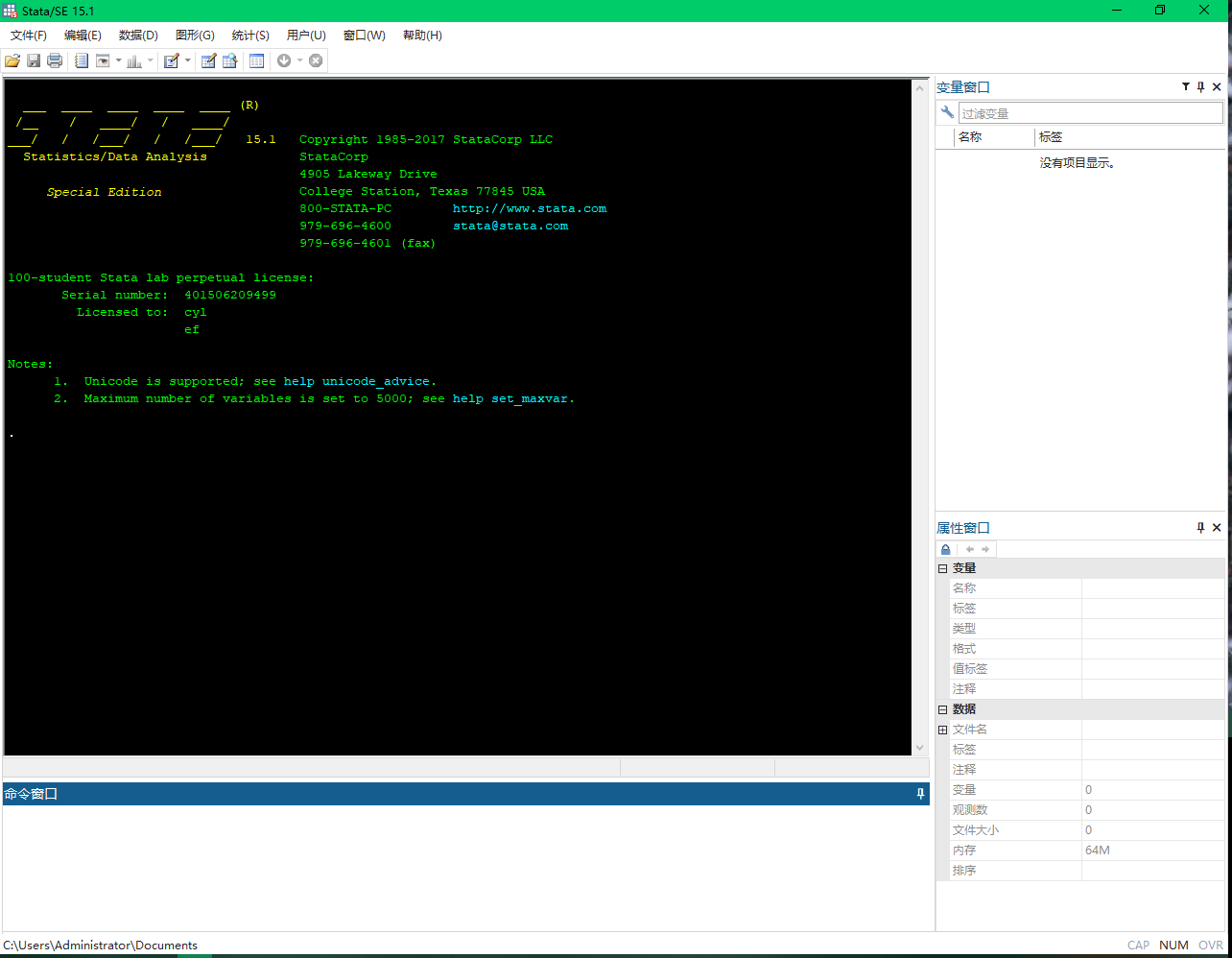Click the Save floppy disk icon
The height and width of the screenshot is (958, 1232).
[34, 60]
